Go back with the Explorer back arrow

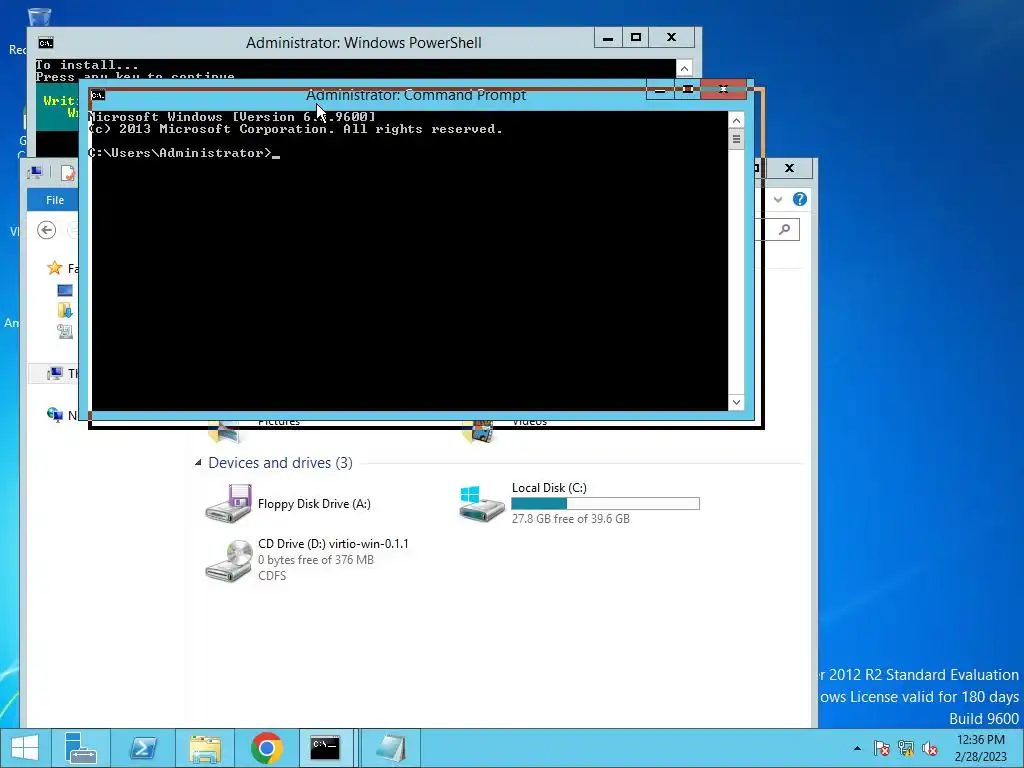[x=46, y=230]
